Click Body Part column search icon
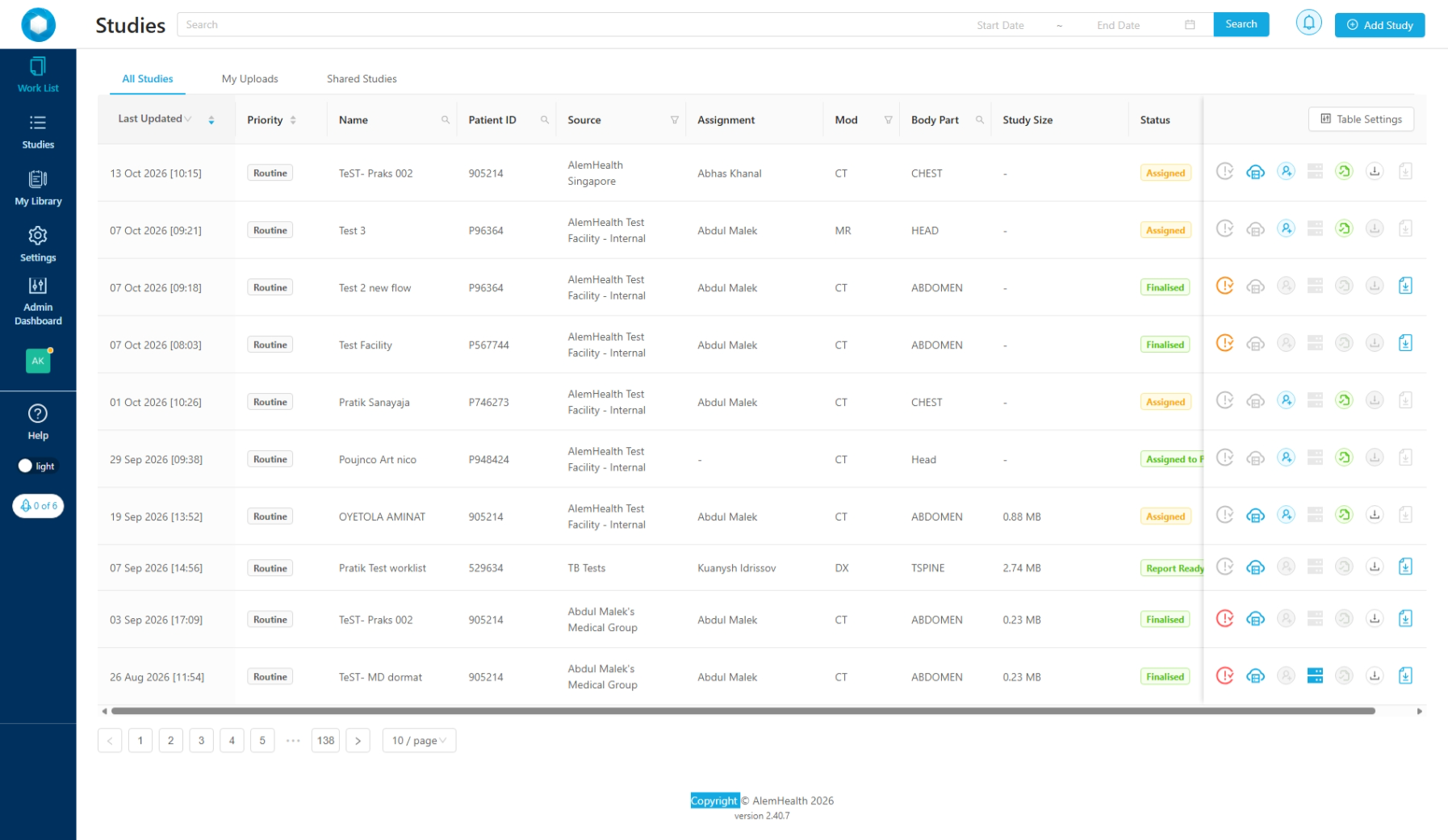Image resolution: width=1448 pixels, height=840 pixels. coord(979,120)
